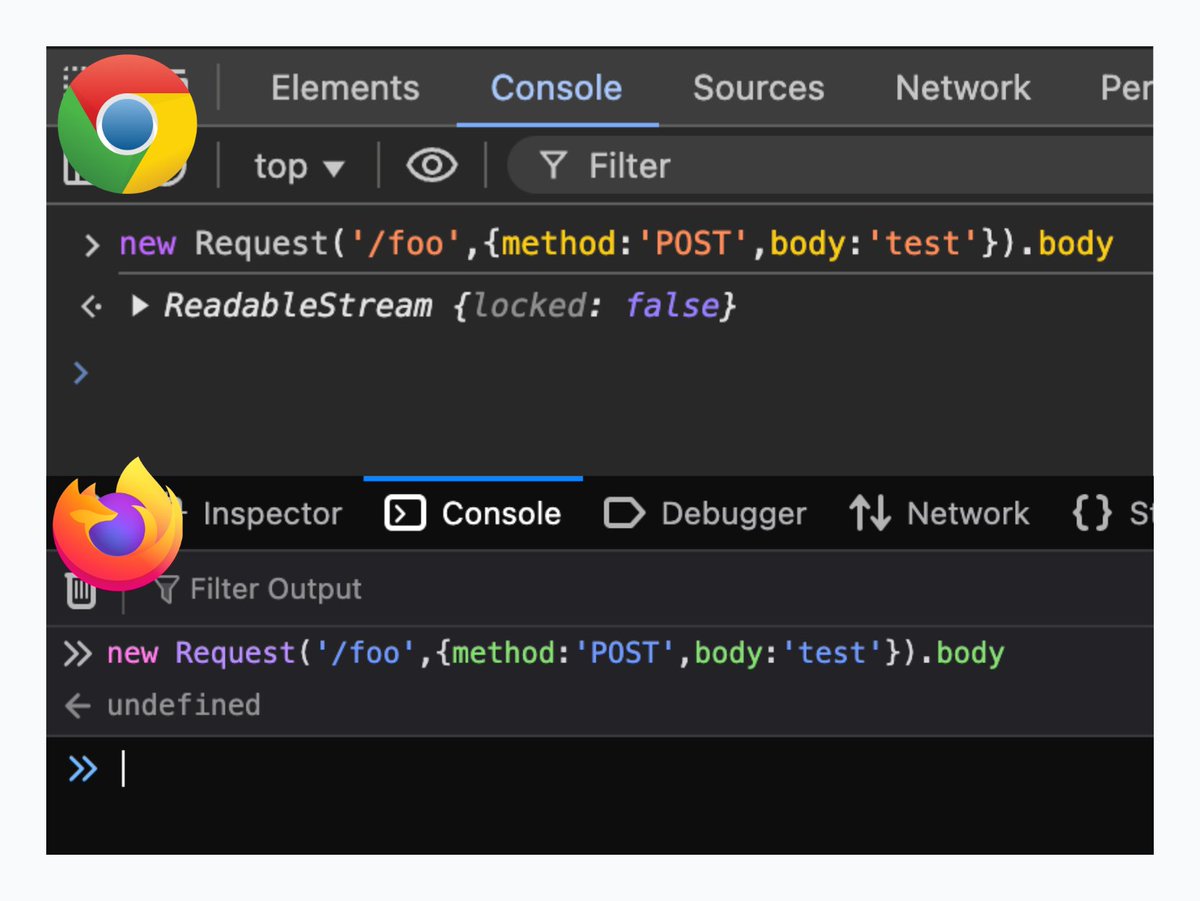This screenshot has width=1200, height=901.
Task: Expand the ReadableStream object triangle
Action: (141, 306)
